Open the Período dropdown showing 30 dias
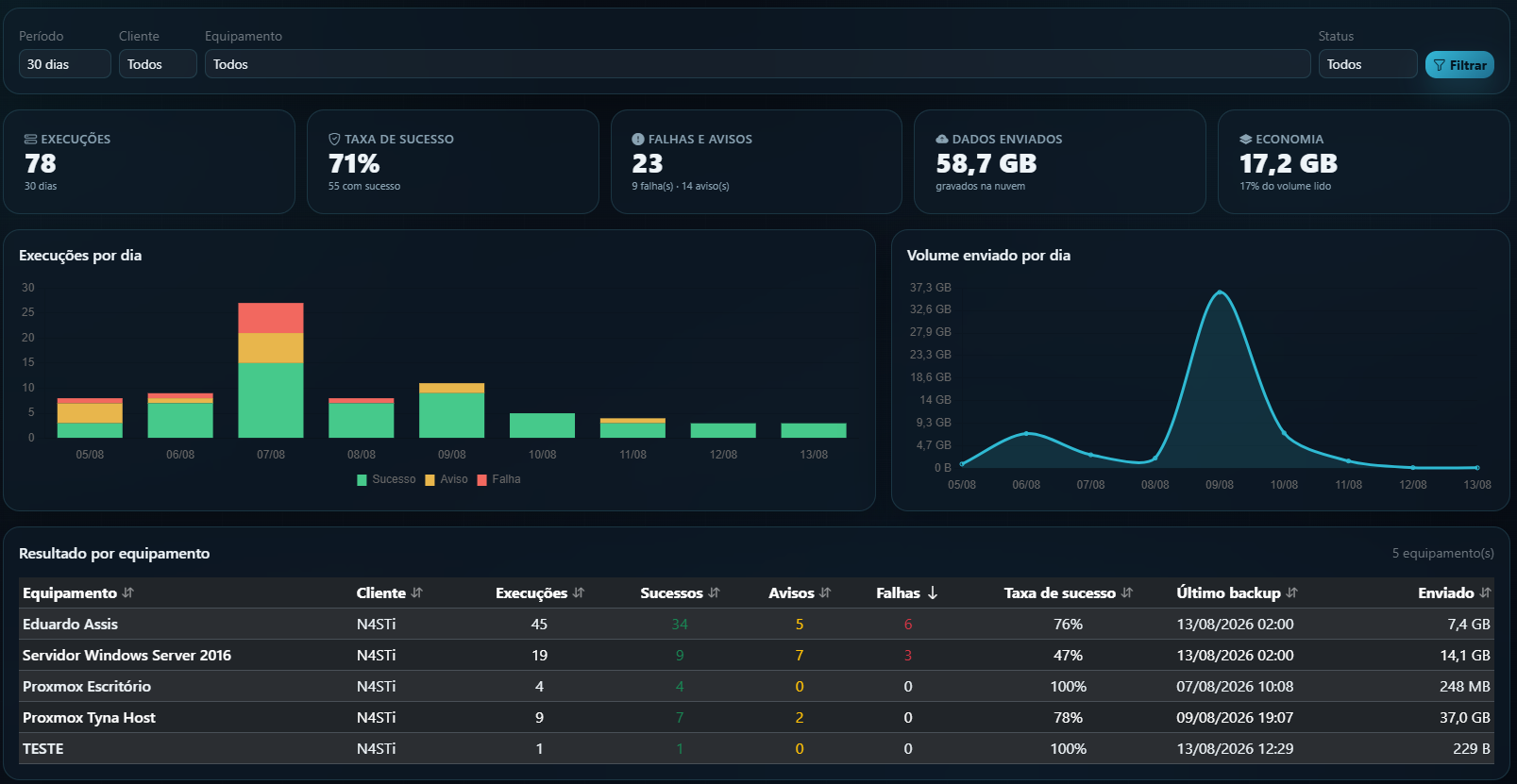The height and width of the screenshot is (784, 1517). click(x=65, y=64)
